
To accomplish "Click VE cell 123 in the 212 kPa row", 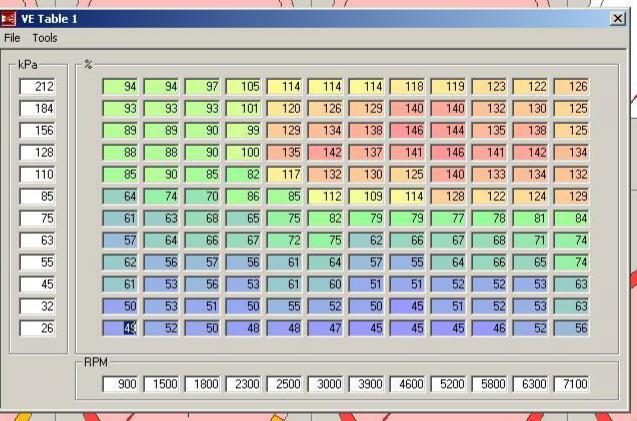I will [x=490, y=87].
